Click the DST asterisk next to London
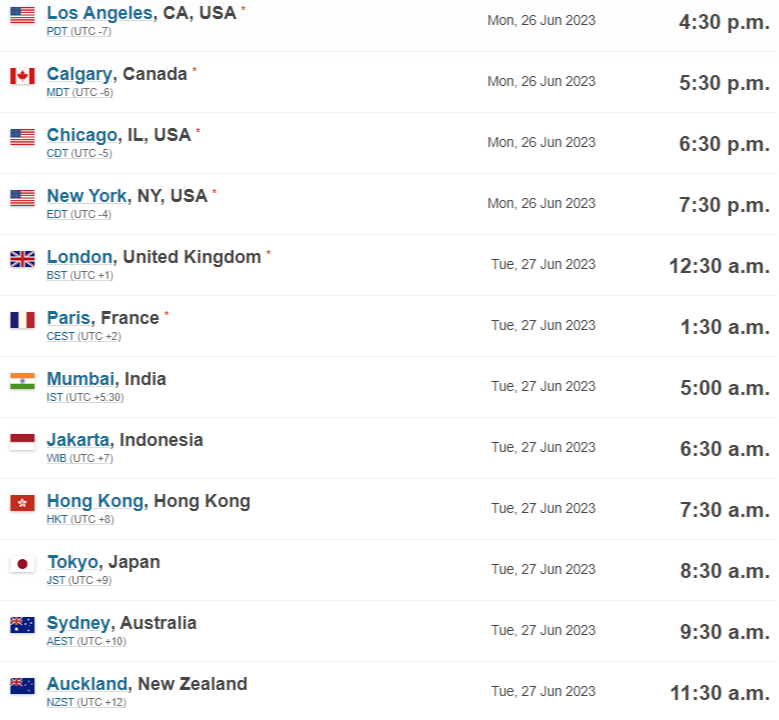Image resolution: width=779 pixels, height=720 pixels. [268, 253]
